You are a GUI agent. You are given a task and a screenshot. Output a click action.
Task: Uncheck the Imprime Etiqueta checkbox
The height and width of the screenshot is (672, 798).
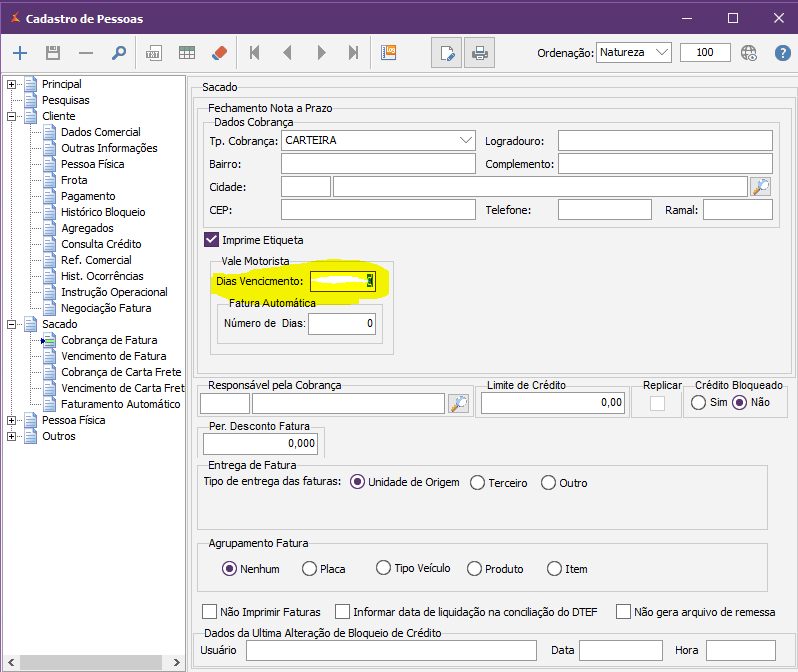click(x=211, y=239)
